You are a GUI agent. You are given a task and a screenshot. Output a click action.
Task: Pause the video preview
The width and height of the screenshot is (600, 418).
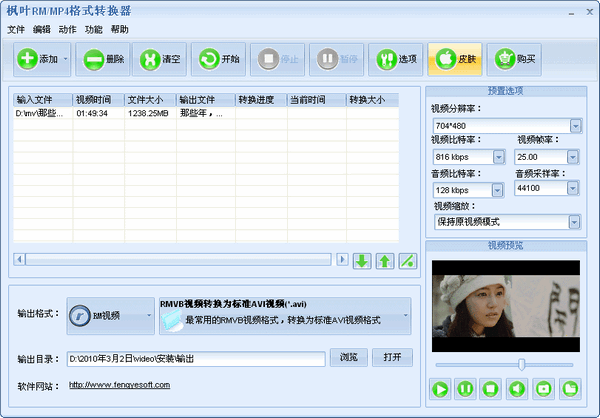click(466, 388)
